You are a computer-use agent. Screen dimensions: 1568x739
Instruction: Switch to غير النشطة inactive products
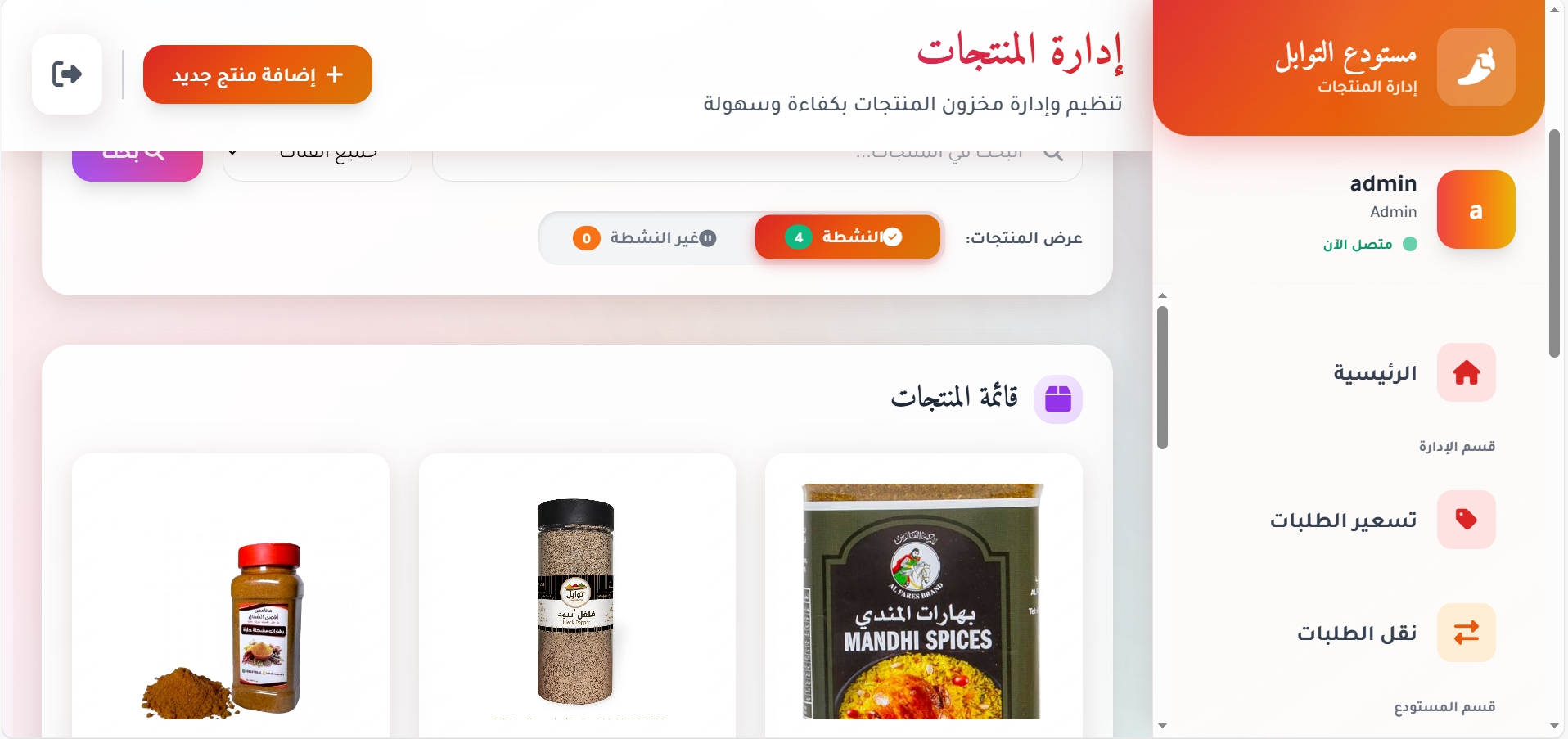coord(645,238)
